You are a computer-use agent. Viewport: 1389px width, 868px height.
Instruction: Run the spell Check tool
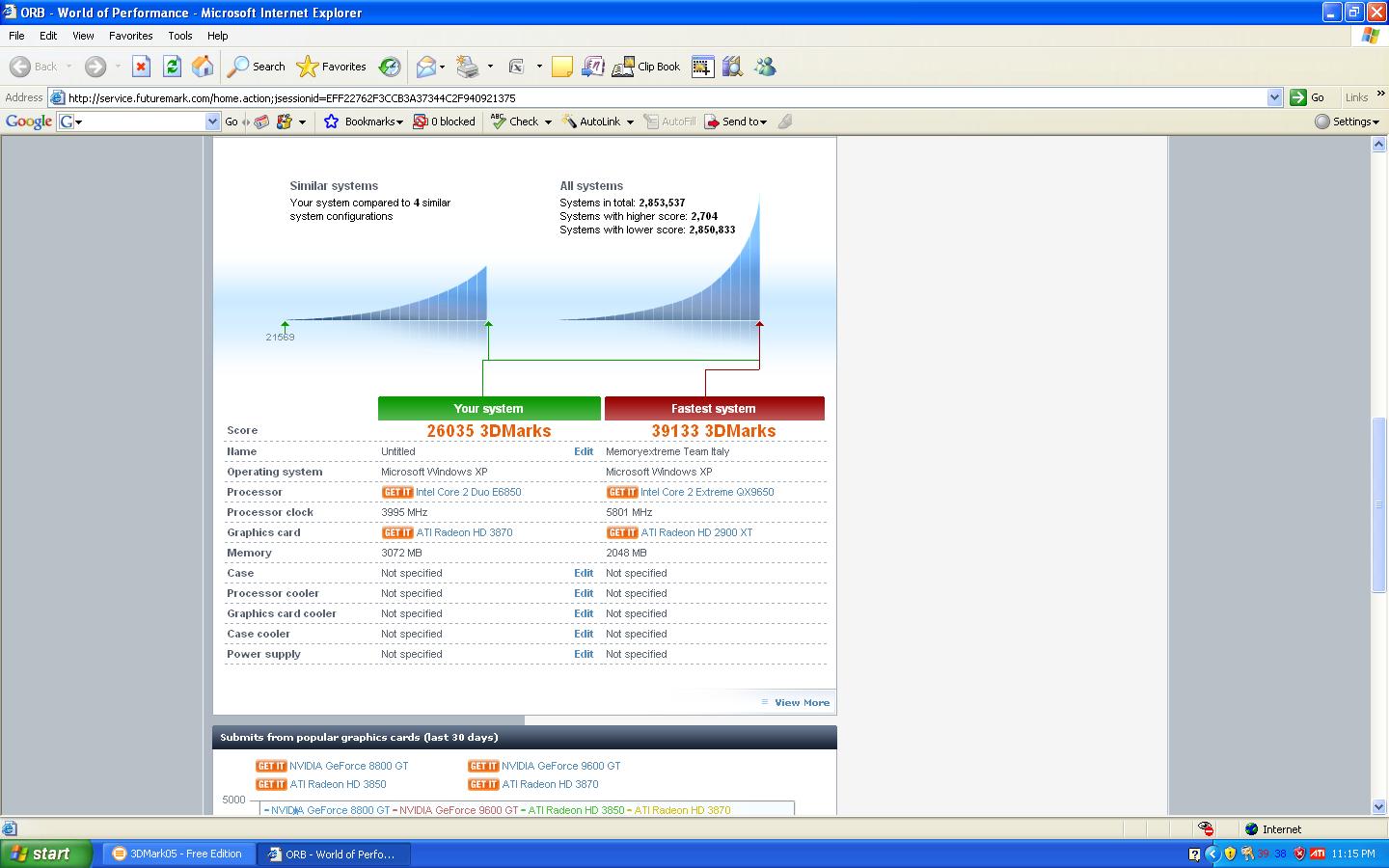[x=515, y=122]
